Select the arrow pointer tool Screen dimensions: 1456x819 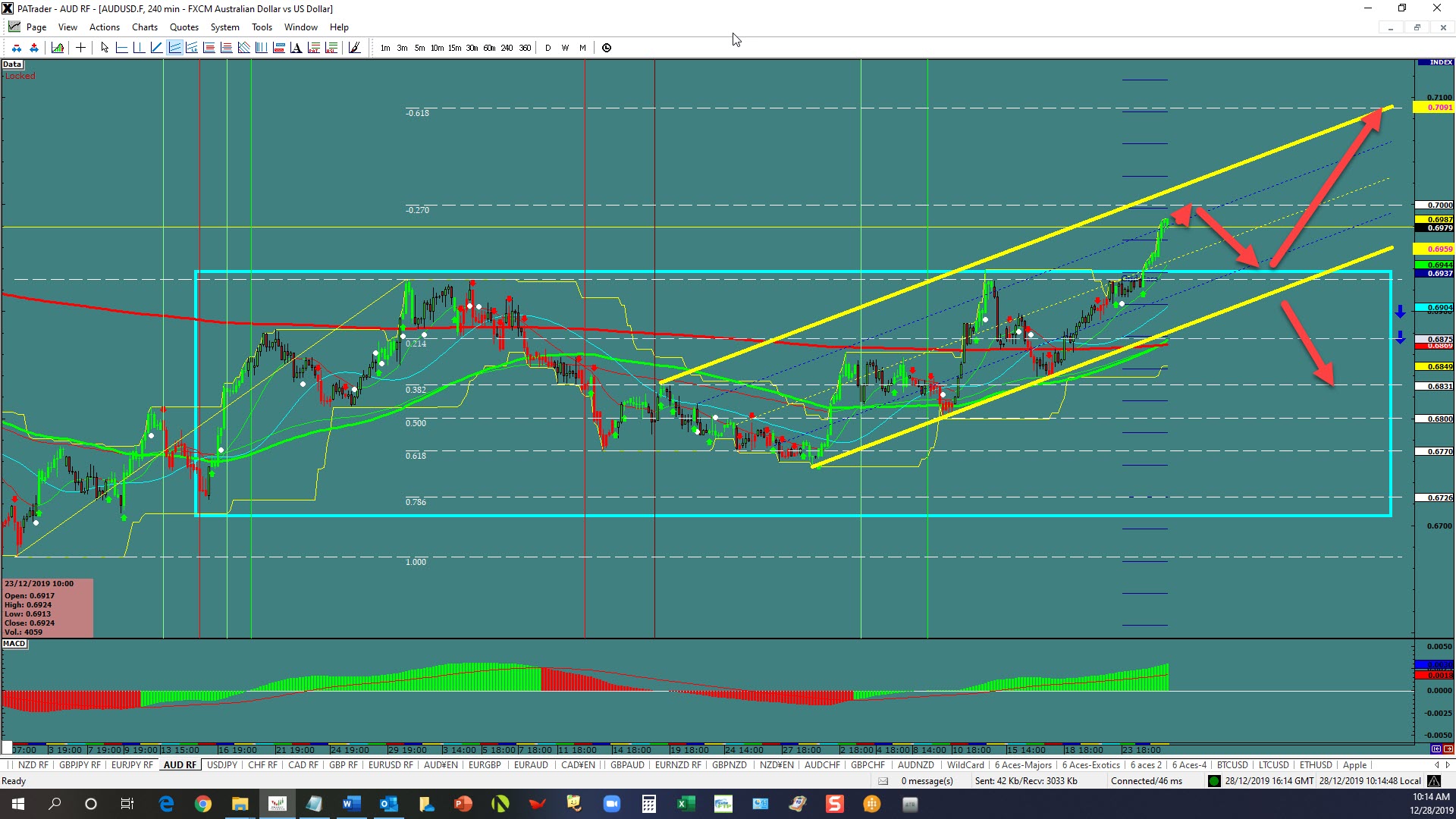[x=105, y=48]
